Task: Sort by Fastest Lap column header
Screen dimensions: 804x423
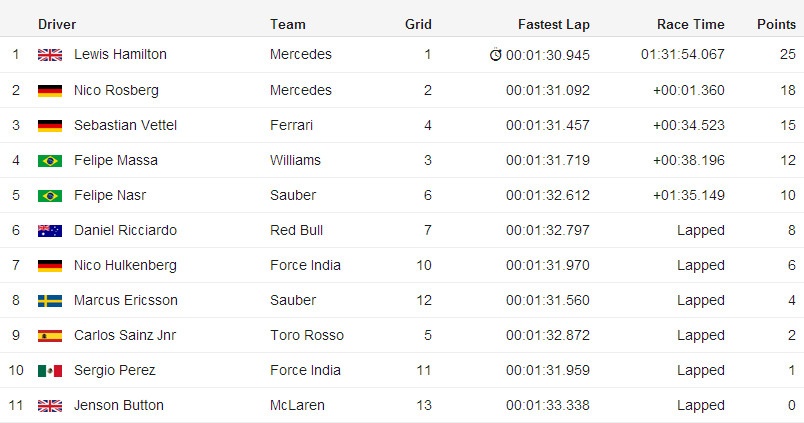Action: click(x=553, y=24)
